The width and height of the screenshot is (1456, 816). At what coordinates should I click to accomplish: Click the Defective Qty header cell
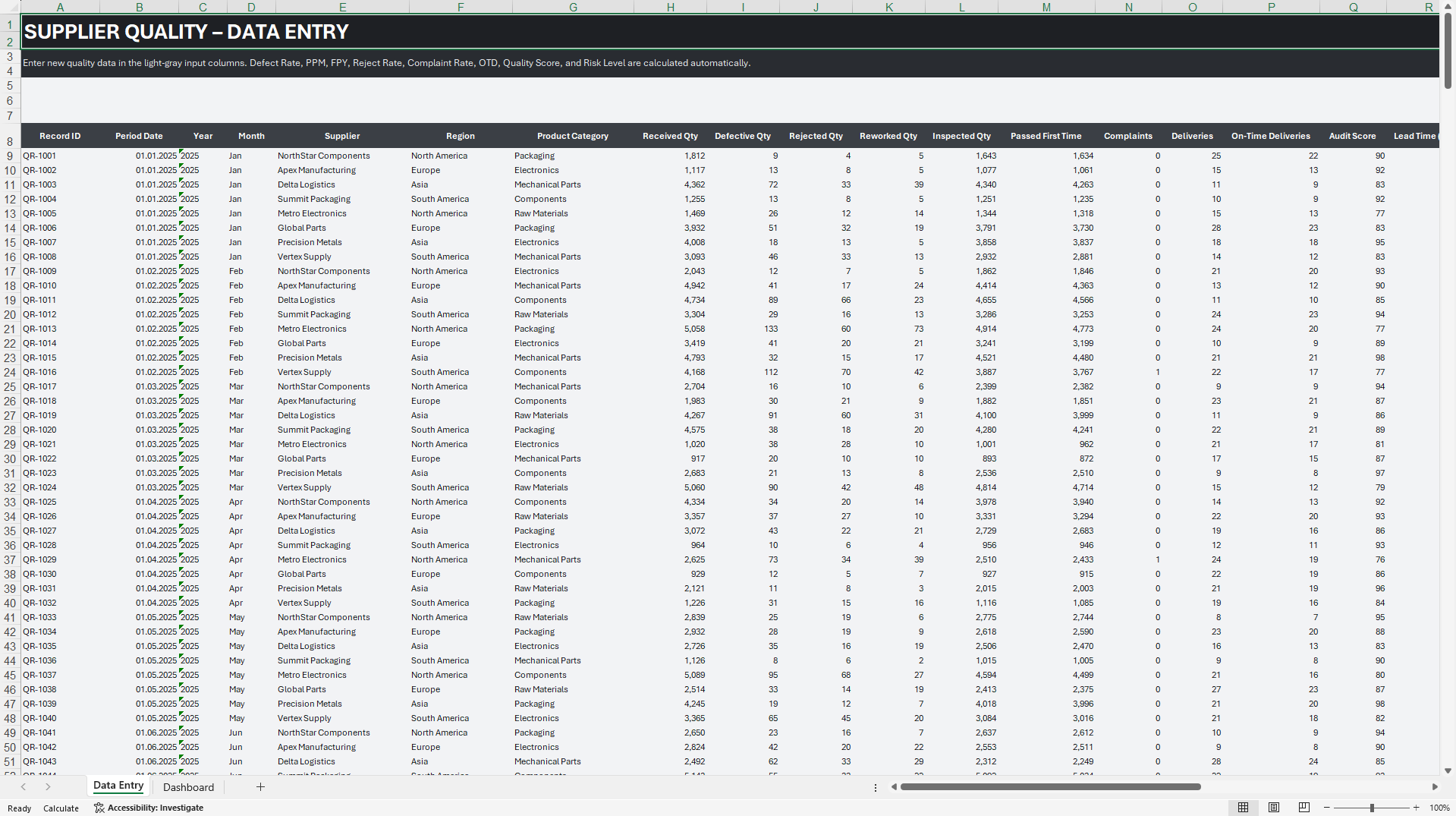(743, 136)
